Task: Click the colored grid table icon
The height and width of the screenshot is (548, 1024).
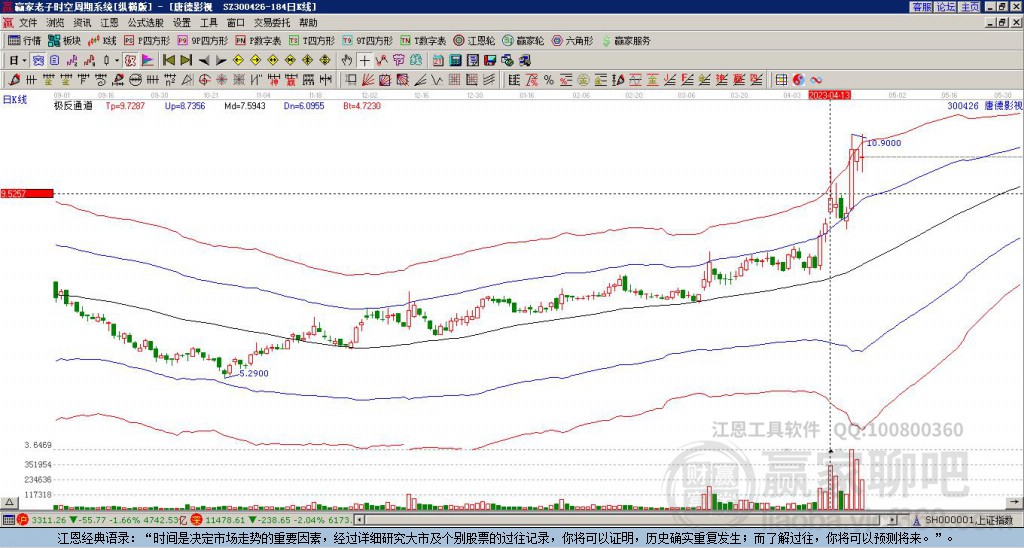Action: (x=781, y=80)
